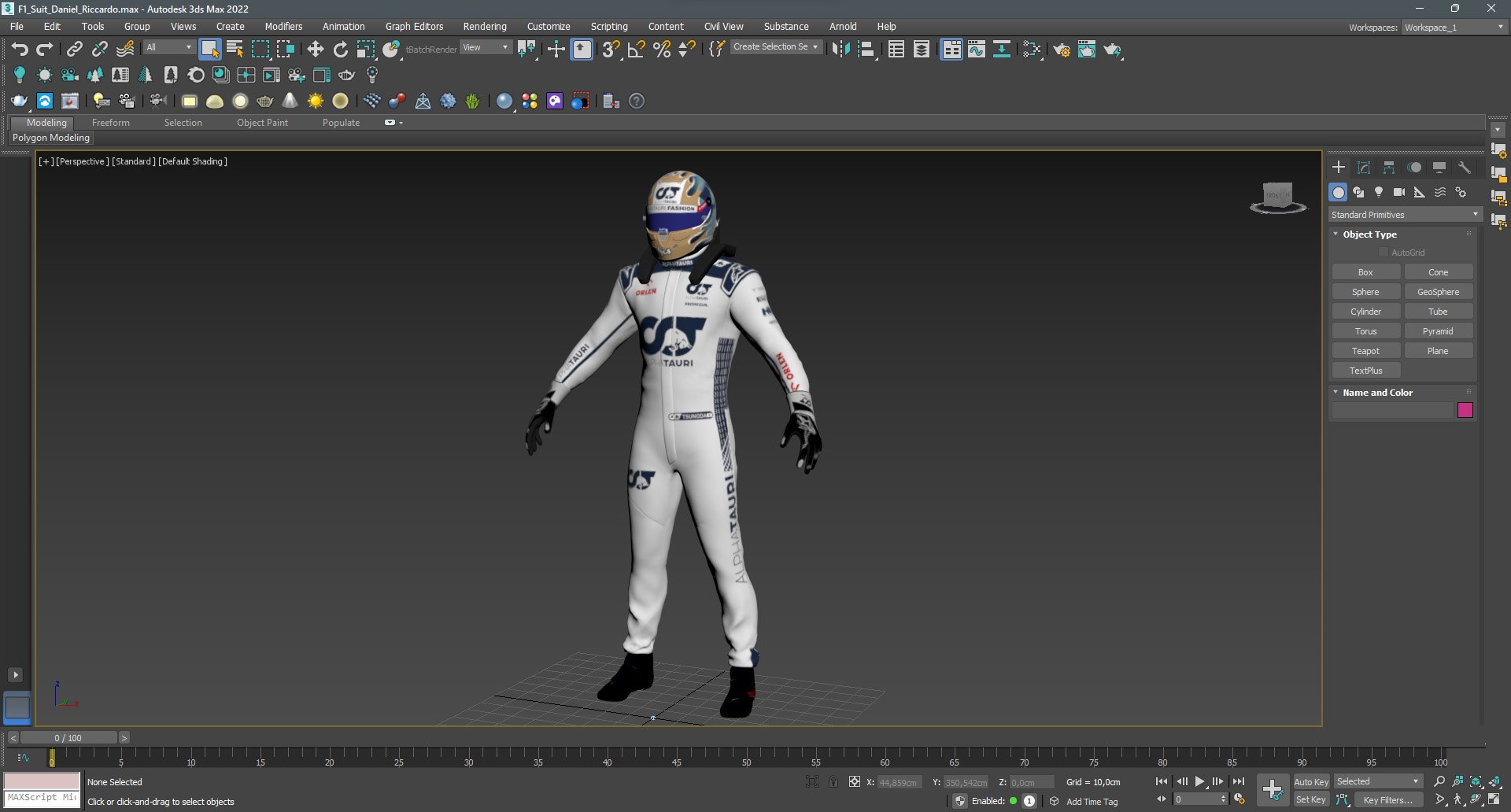The image size is (1511, 812).
Task: Open Curve Editor icon
Action: click(977, 50)
